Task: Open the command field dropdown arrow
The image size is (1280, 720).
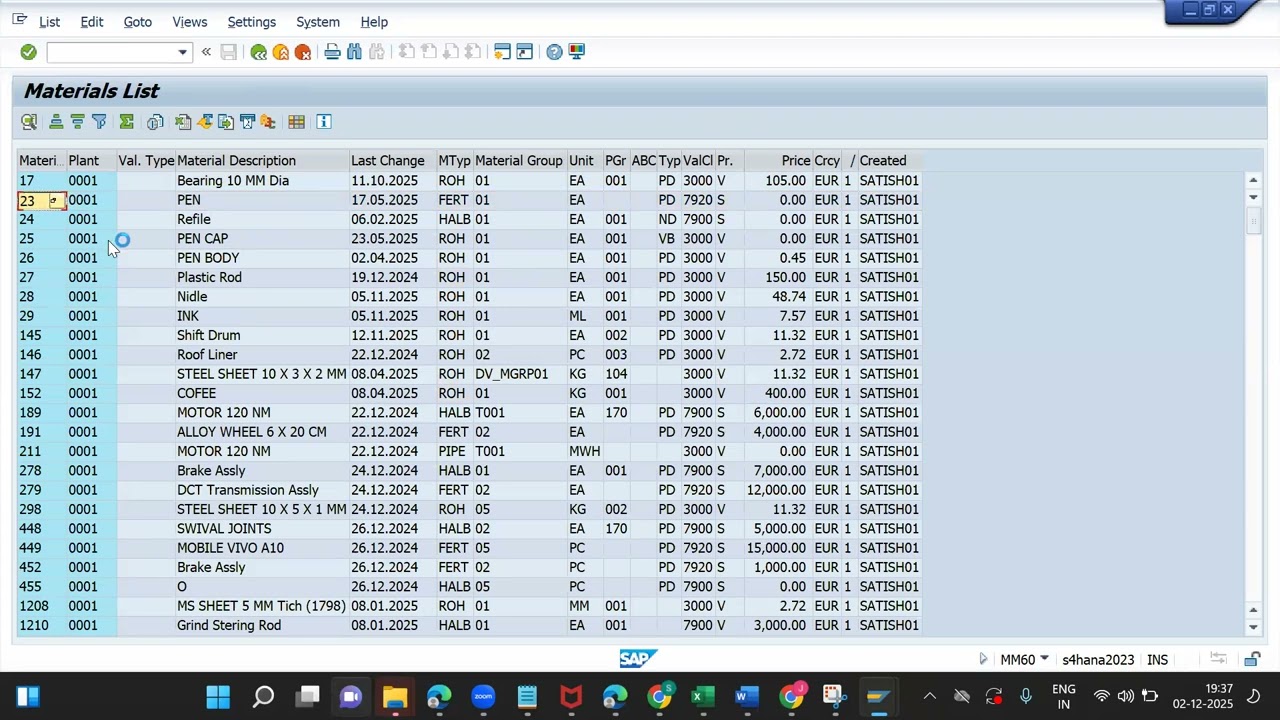Action: point(182,52)
